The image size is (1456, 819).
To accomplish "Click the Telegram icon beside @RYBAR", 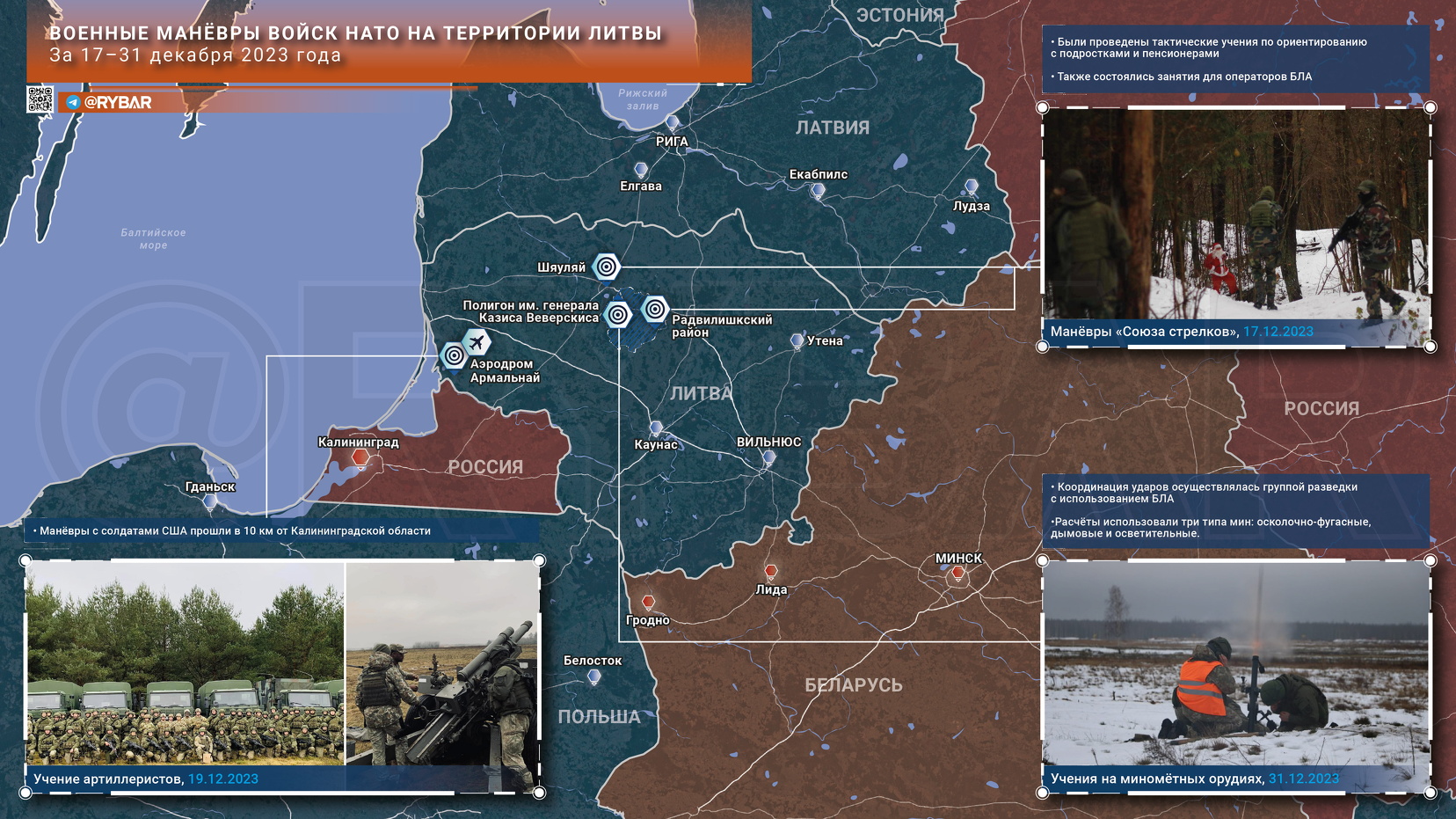I will [x=73, y=103].
